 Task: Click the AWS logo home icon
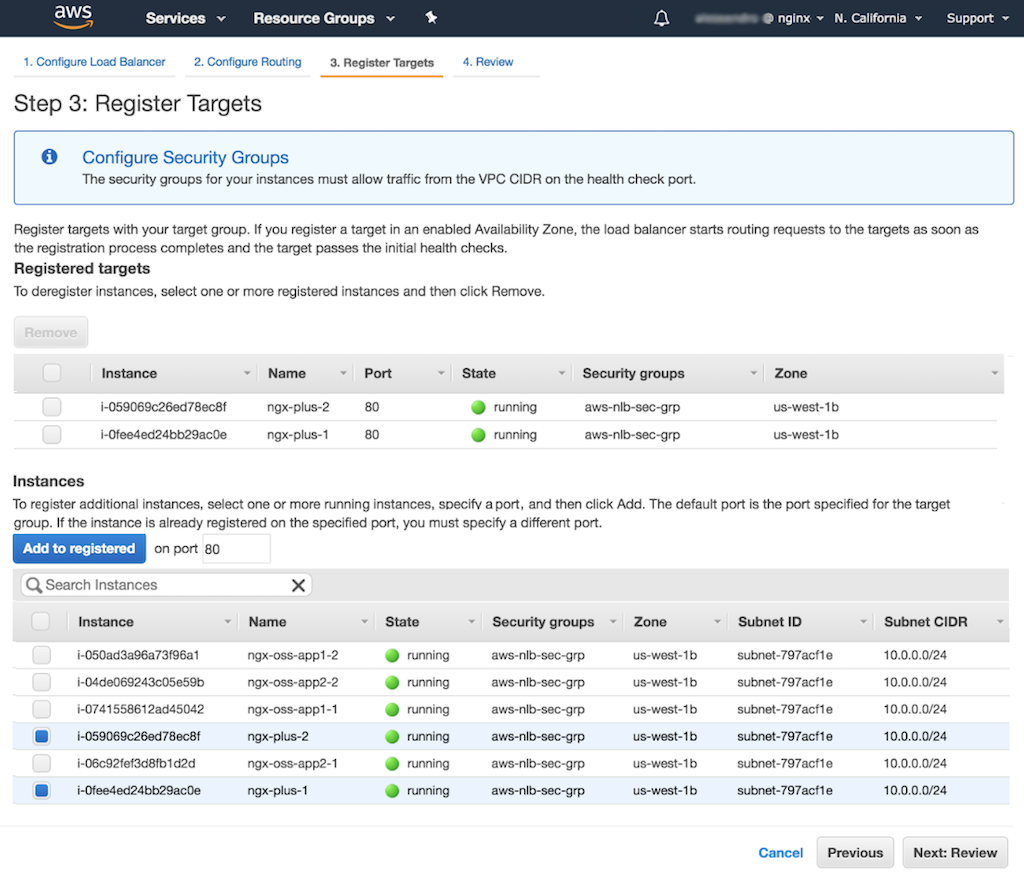point(73,17)
